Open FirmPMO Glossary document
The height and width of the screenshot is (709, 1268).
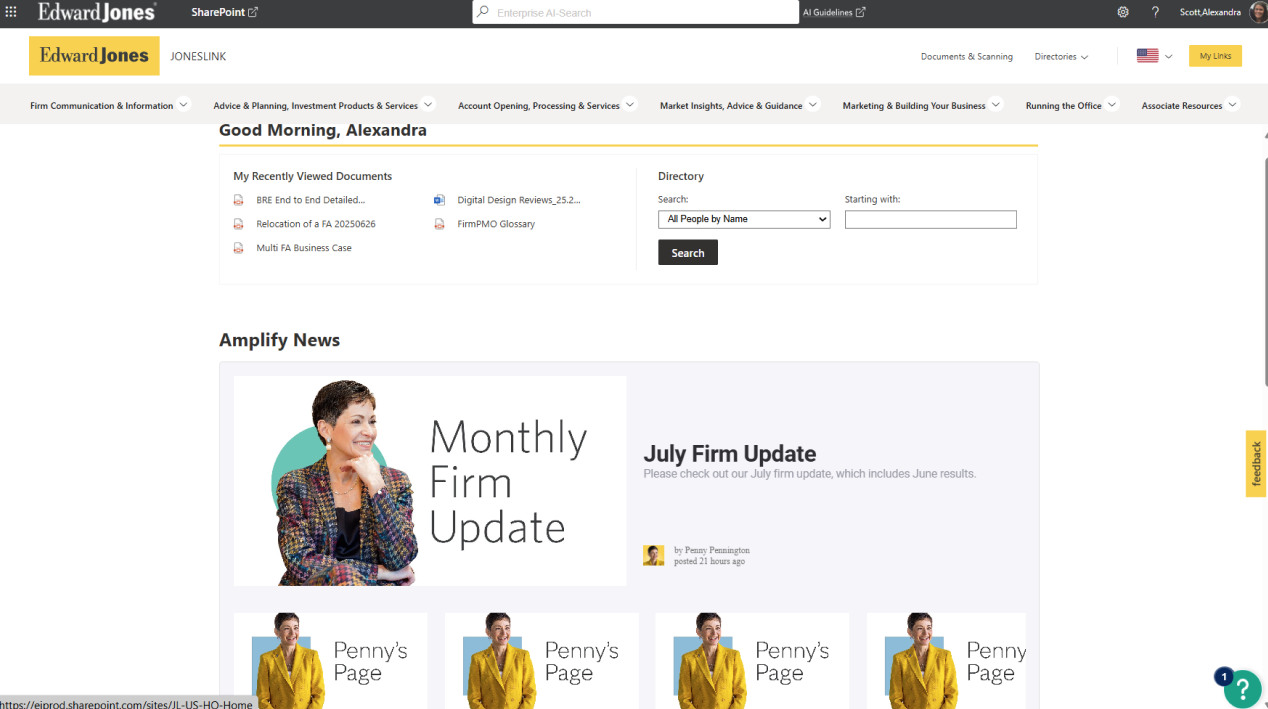pyautogui.click(x=496, y=224)
